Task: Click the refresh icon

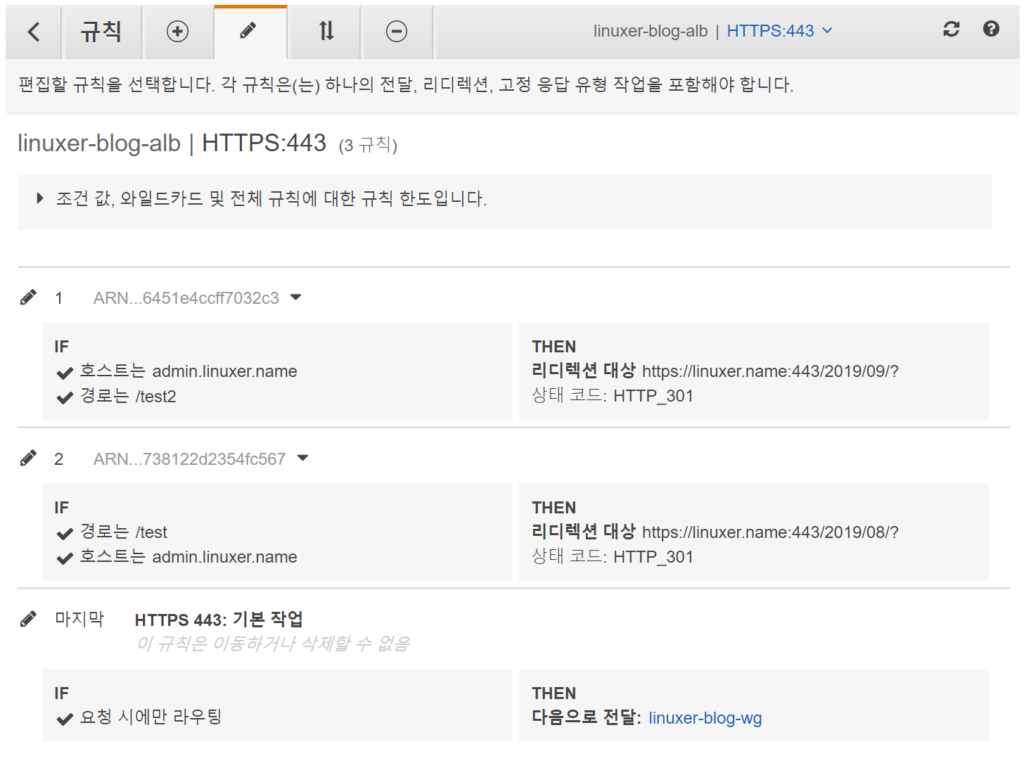Action: coord(951,30)
